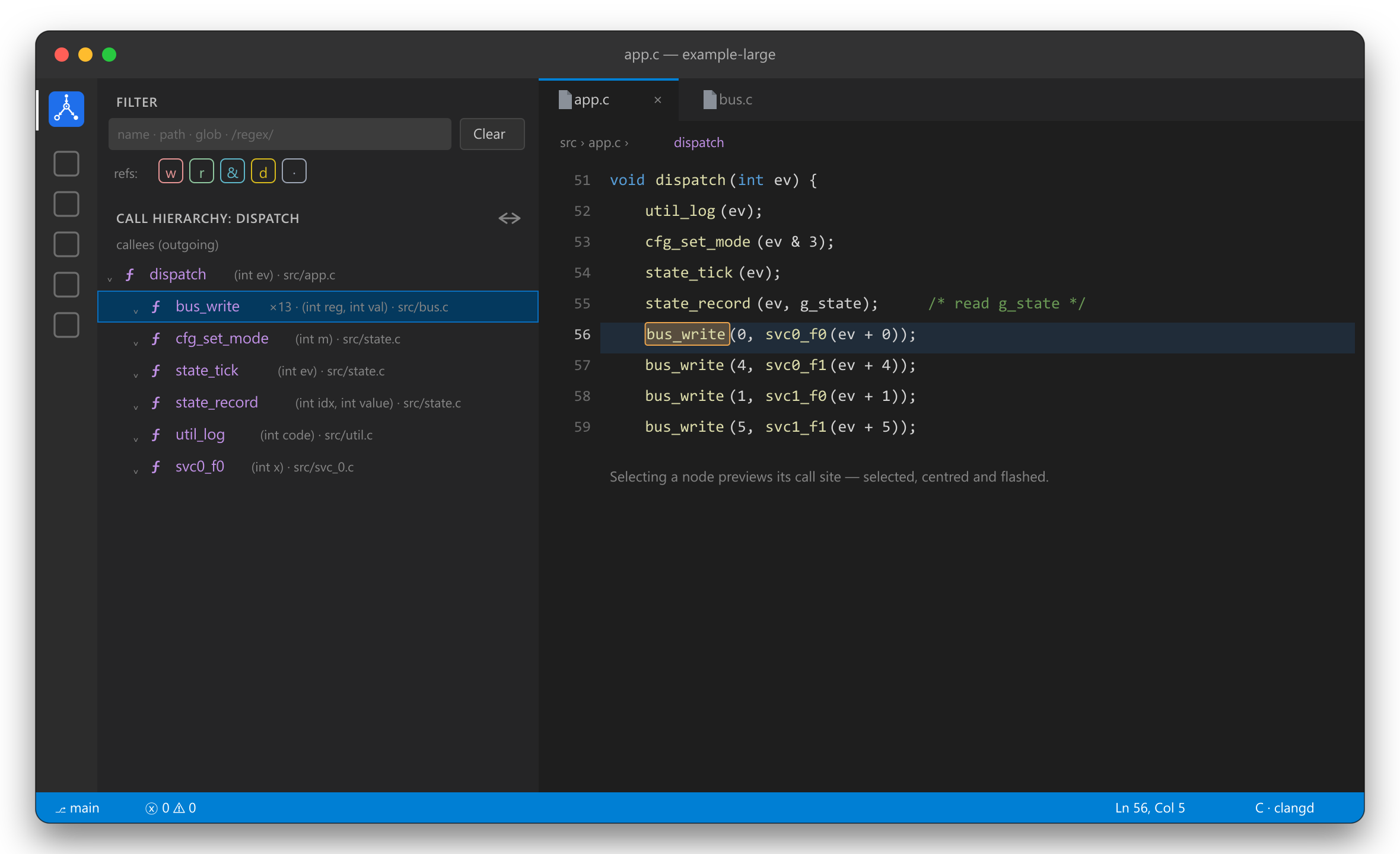
Task: Click the dispatch breadcrumb symbol
Action: pyautogui.click(x=699, y=142)
